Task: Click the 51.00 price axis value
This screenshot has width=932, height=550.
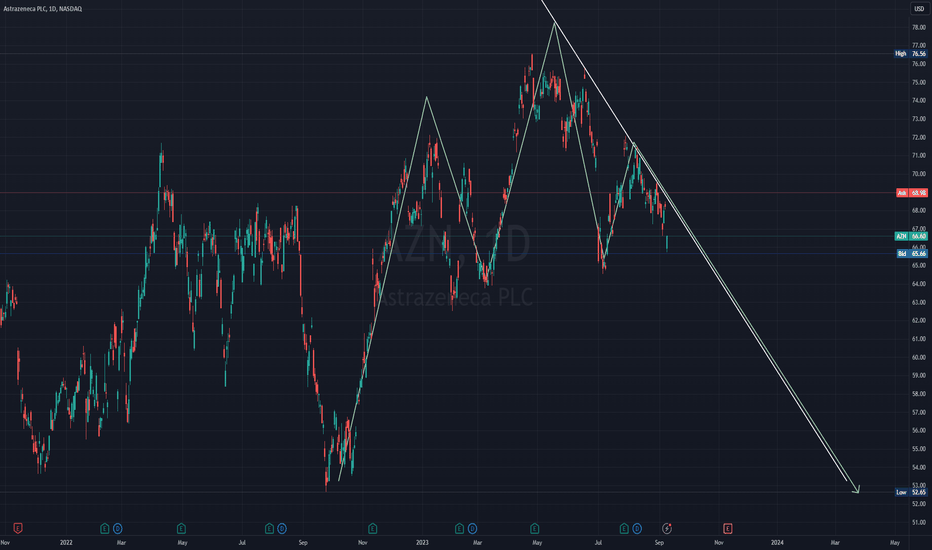Action: (x=919, y=523)
